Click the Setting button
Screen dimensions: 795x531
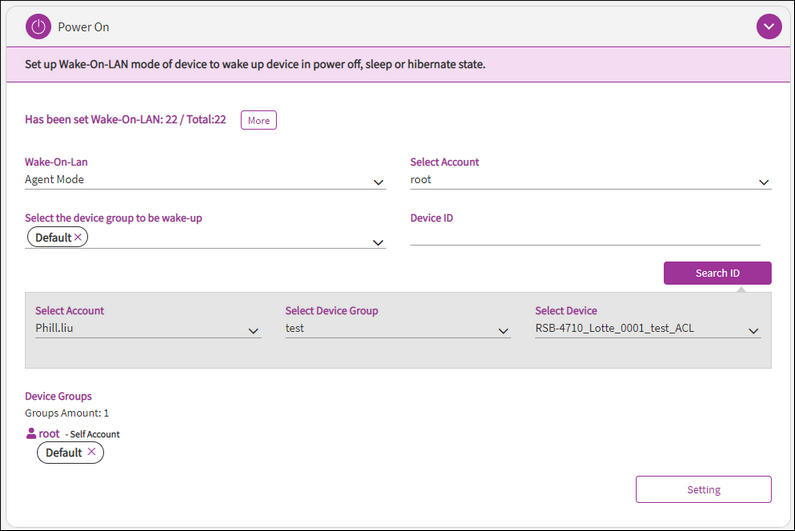point(703,489)
